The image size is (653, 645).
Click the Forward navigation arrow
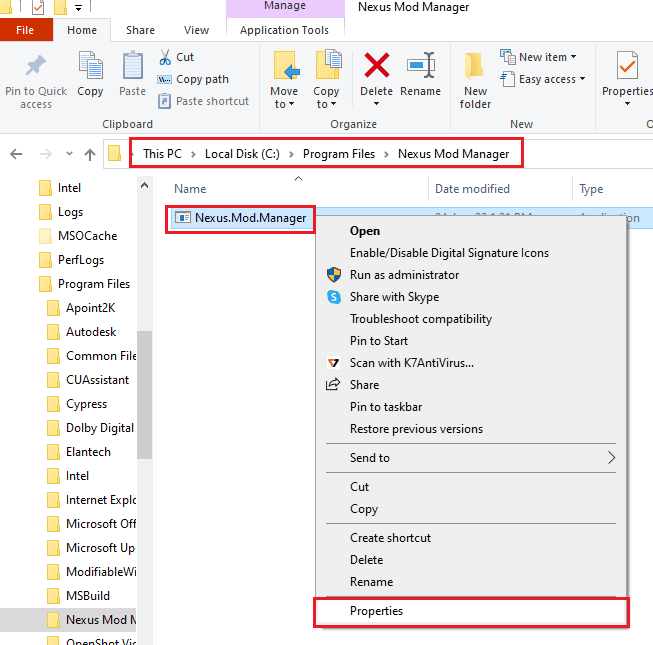coord(45,154)
